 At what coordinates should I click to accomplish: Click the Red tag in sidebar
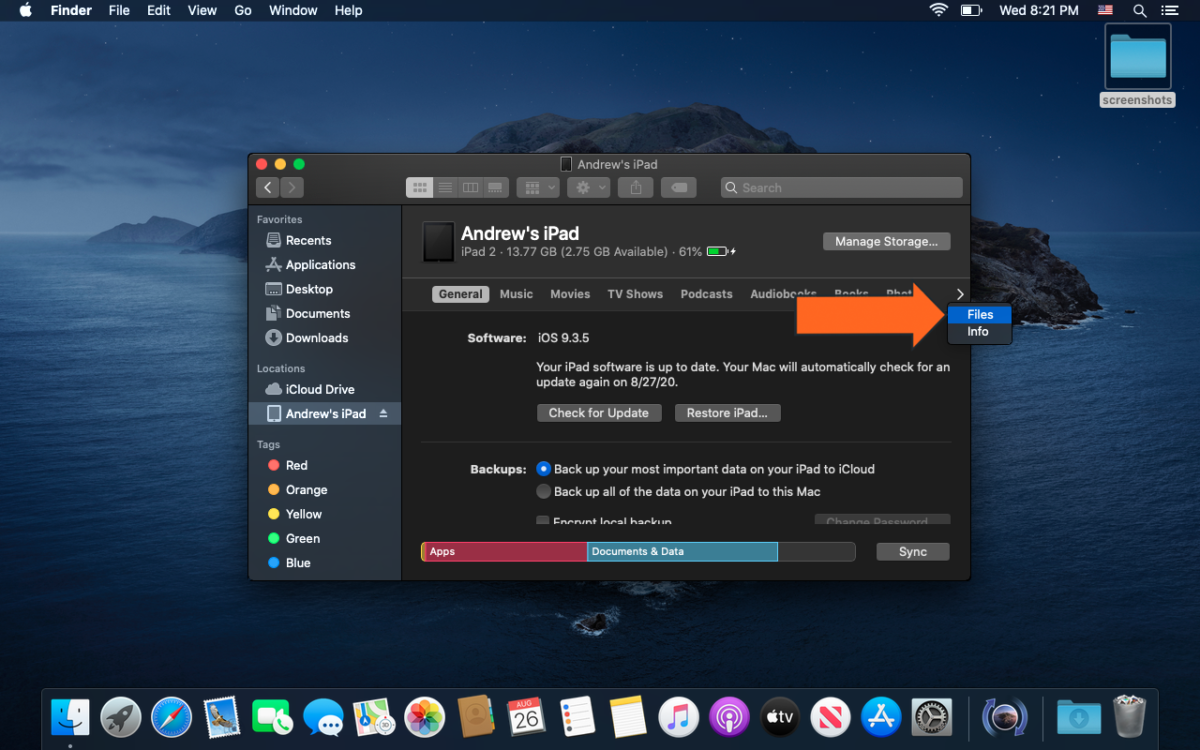[x=296, y=466]
